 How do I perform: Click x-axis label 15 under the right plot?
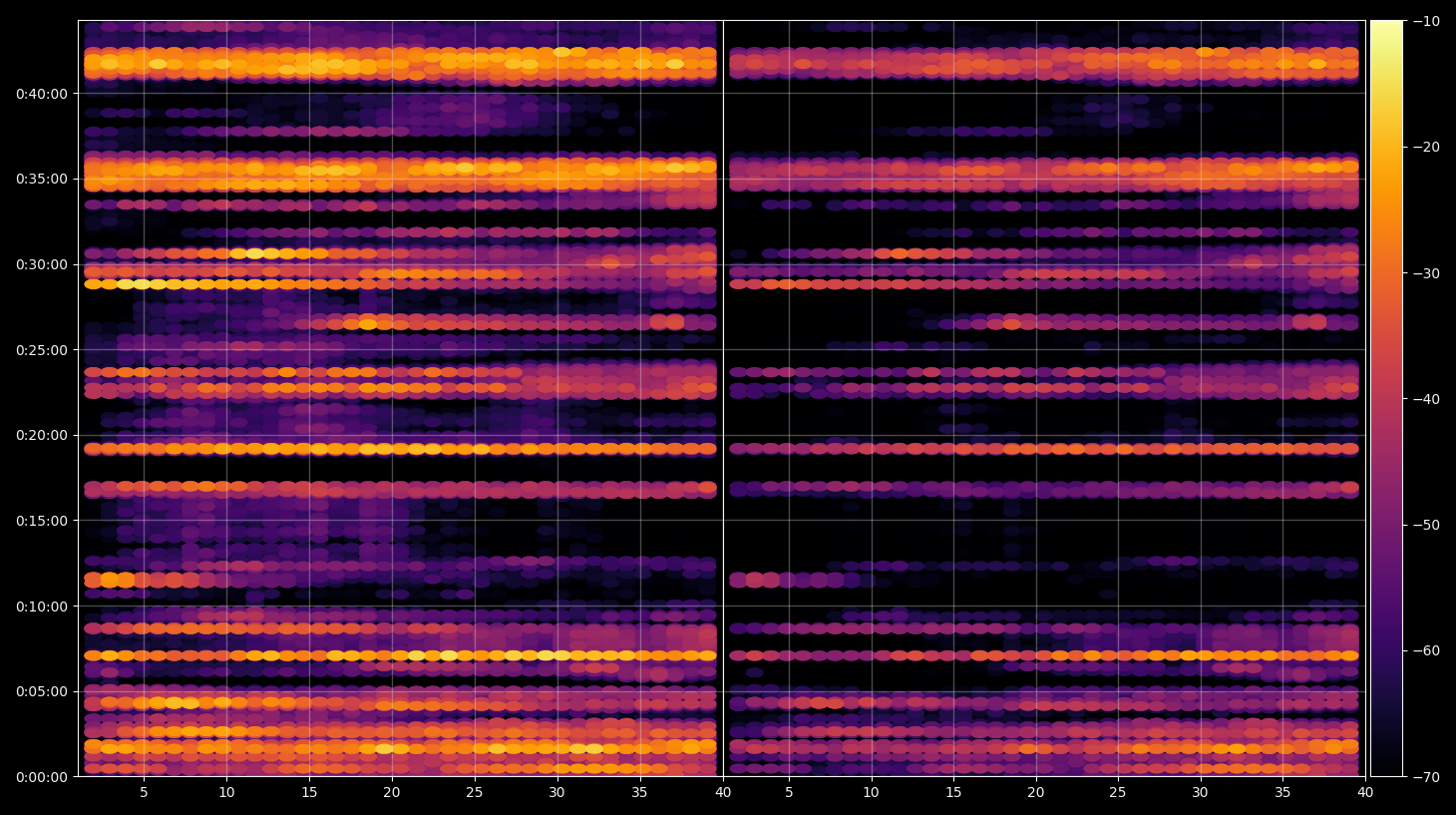[x=953, y=793]
